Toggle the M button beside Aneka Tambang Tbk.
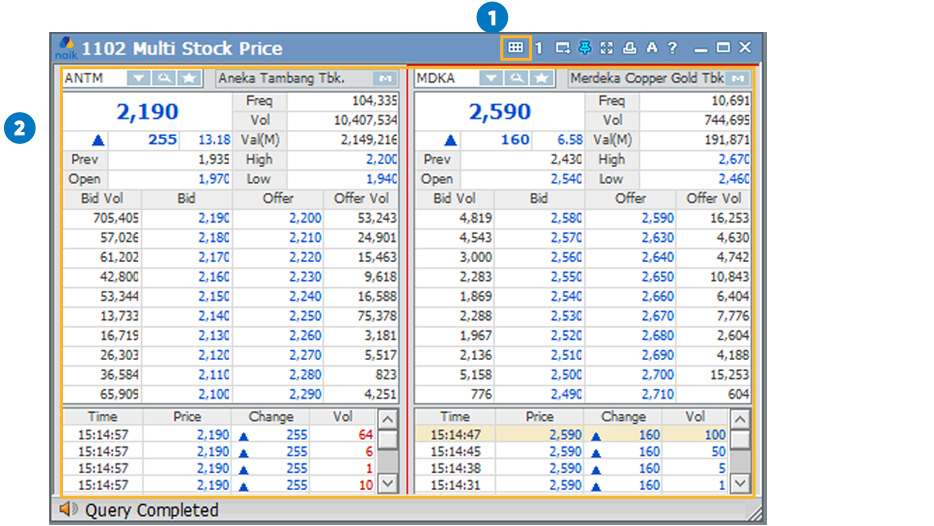The height and width of the screenshot is (526, 934). [x=385, y=78]
